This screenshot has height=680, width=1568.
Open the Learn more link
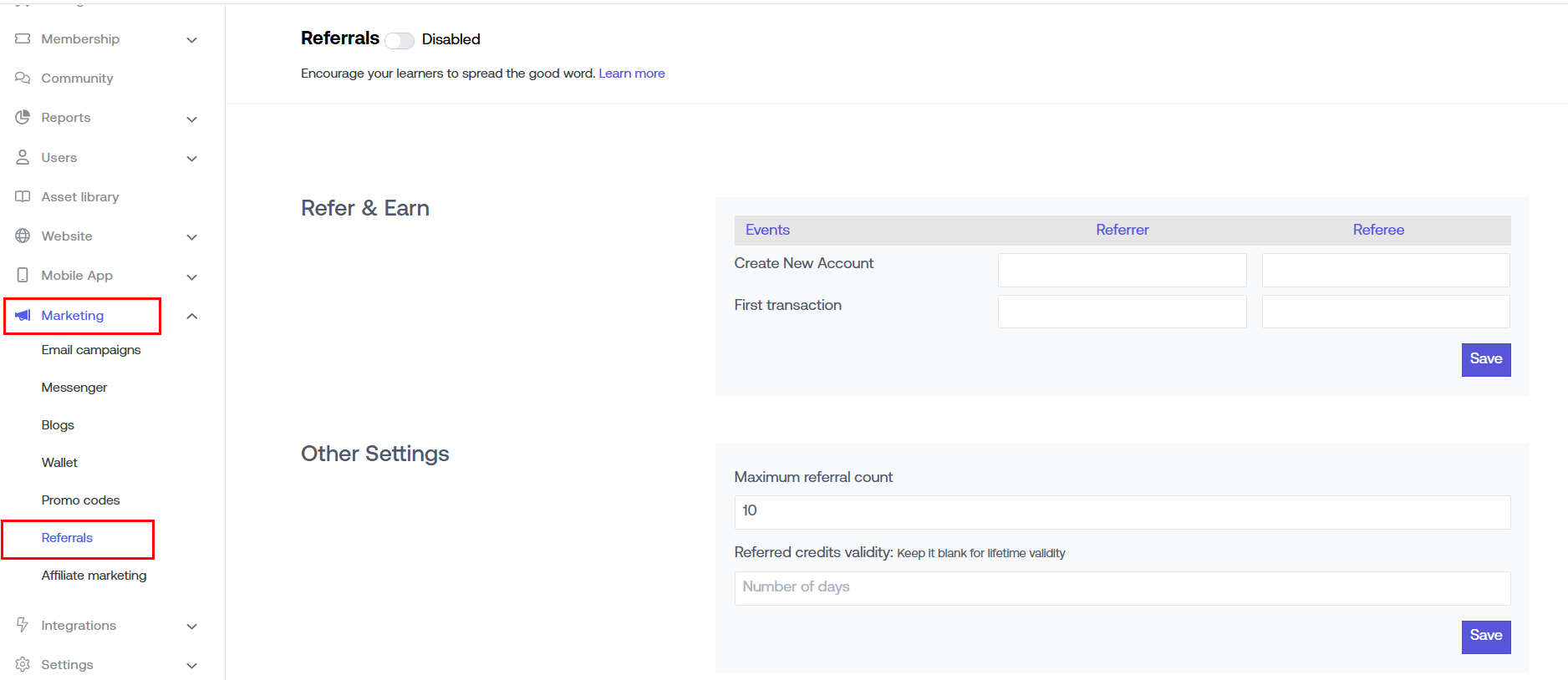point(631,74)
